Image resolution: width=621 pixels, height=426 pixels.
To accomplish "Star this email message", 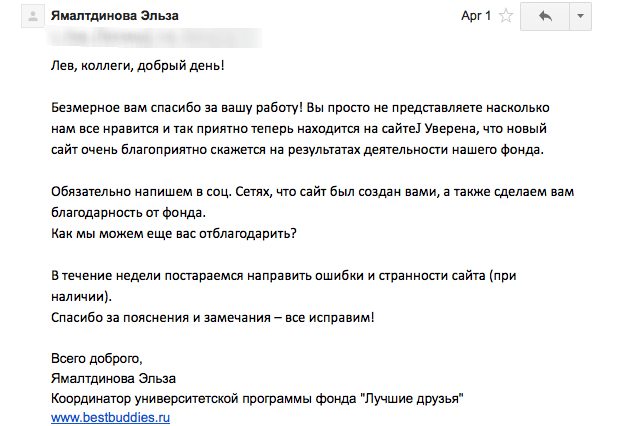I will click(x=507, y=17).
